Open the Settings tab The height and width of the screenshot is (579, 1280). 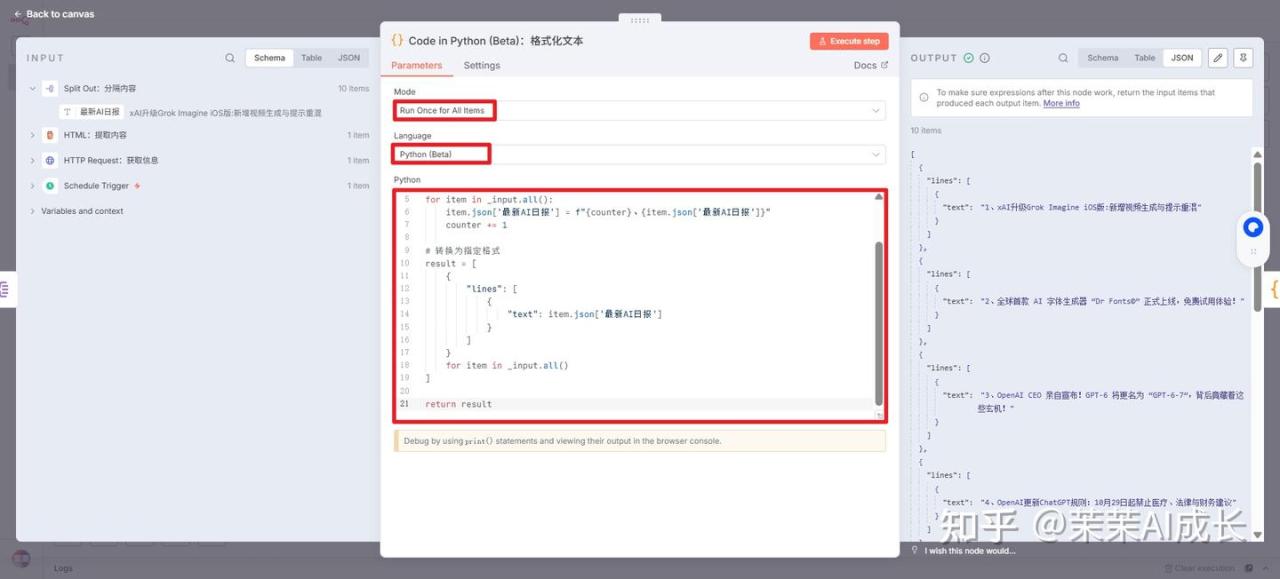pos(481,66)
